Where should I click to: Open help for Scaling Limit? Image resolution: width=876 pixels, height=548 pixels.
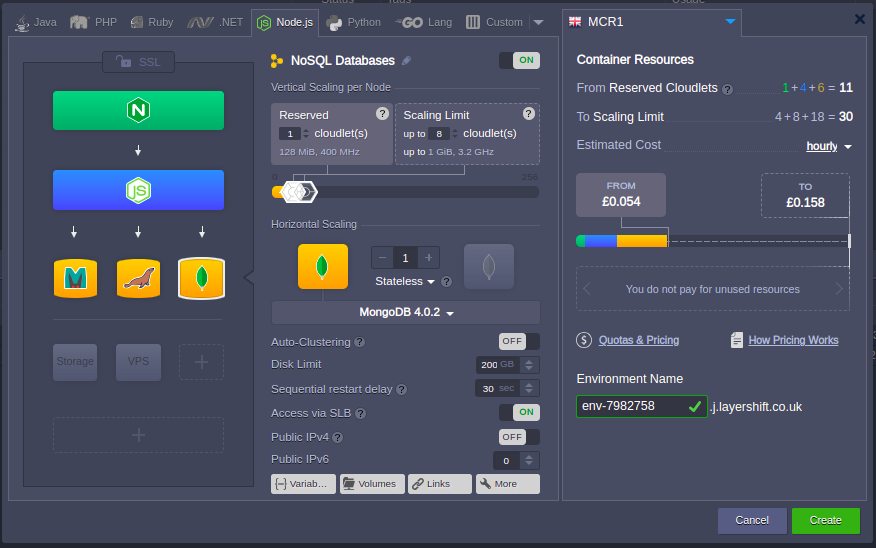tap(529, 114)
